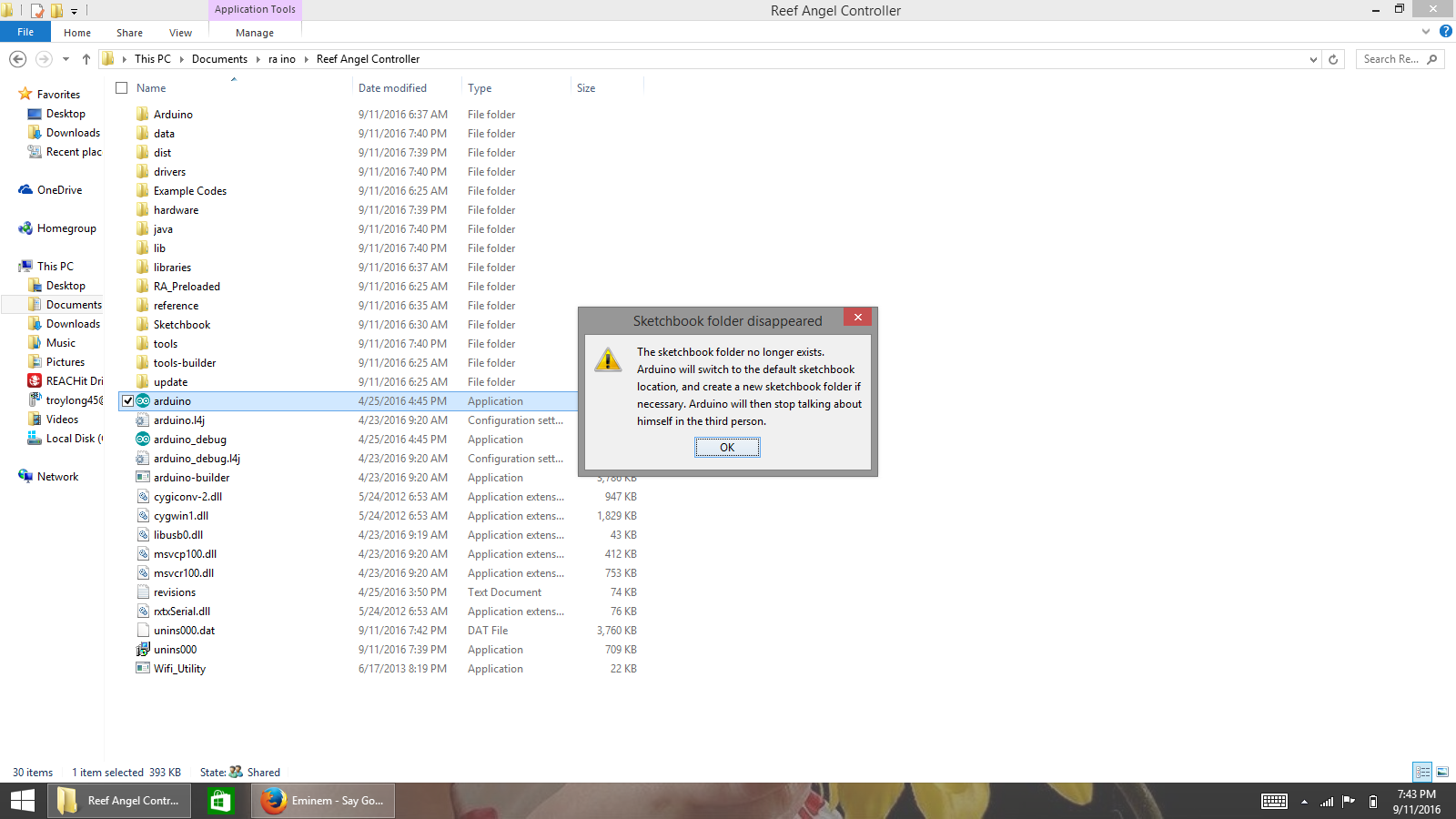Switch to Details view icon in status bar
The width and height of the screenshot is (1456, 819).
[1422, 772]
